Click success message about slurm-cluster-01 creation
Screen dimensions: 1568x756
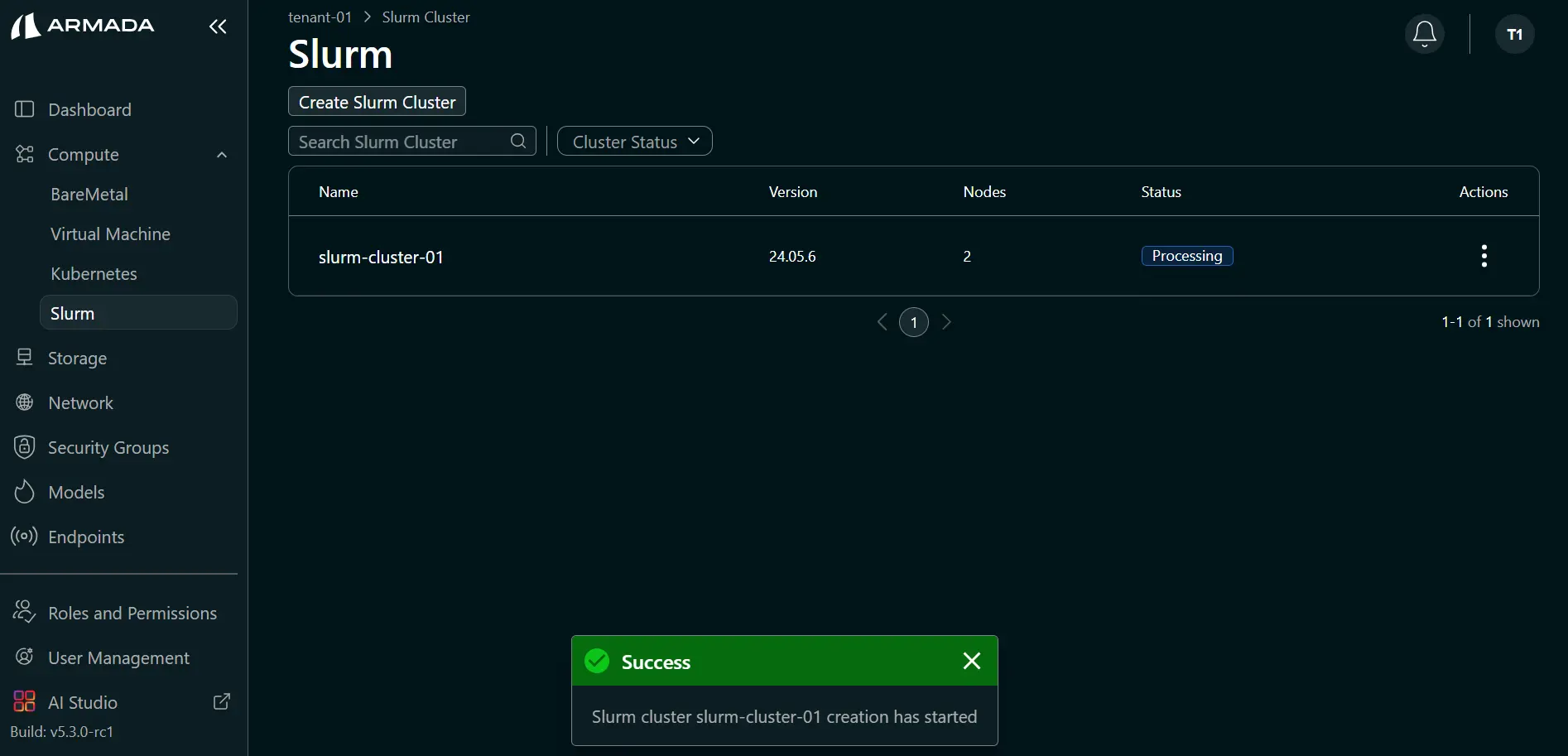[x=784, y=717]
